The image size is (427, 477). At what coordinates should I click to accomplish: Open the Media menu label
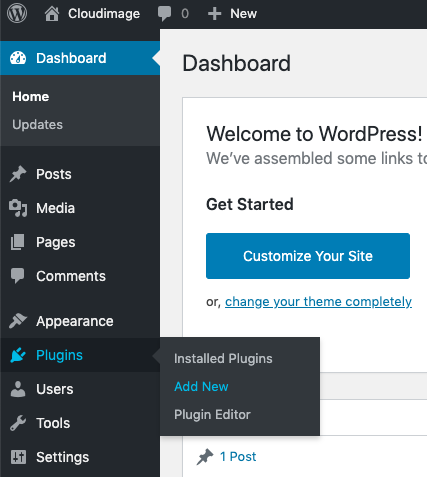coord(56,208)
